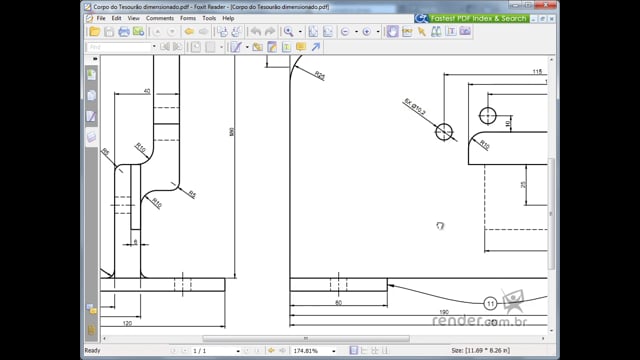
Task: Activate the arrow annotation selection tool
Action: (421, 31)
